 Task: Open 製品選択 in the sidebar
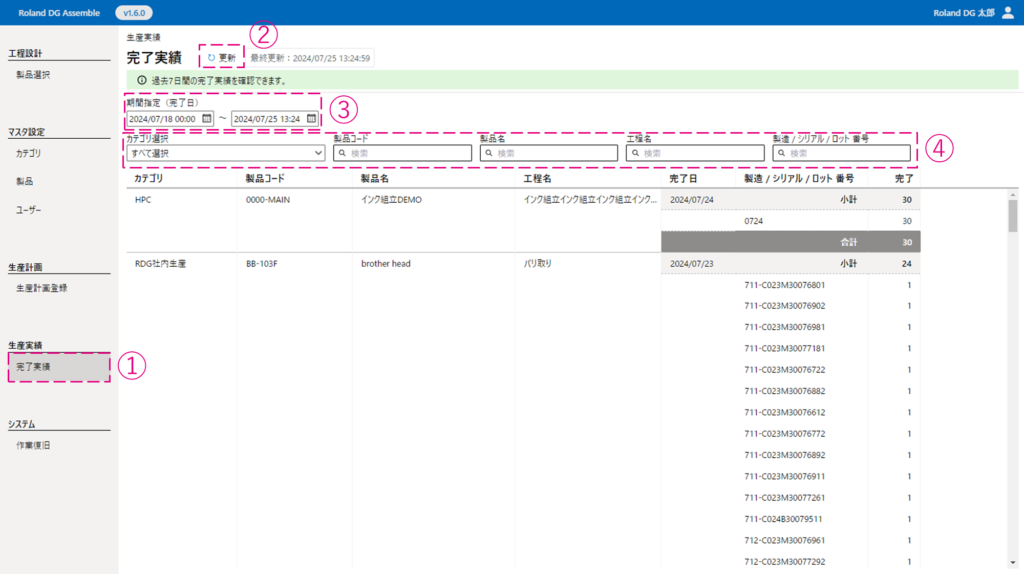pos(33,75)
